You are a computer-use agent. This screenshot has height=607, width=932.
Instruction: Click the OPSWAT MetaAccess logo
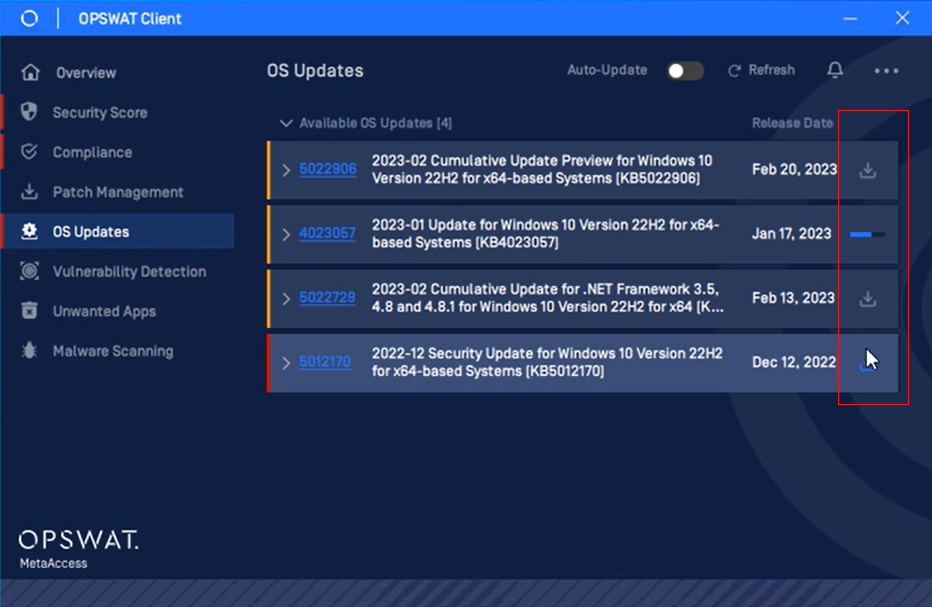tap(78, 549)
